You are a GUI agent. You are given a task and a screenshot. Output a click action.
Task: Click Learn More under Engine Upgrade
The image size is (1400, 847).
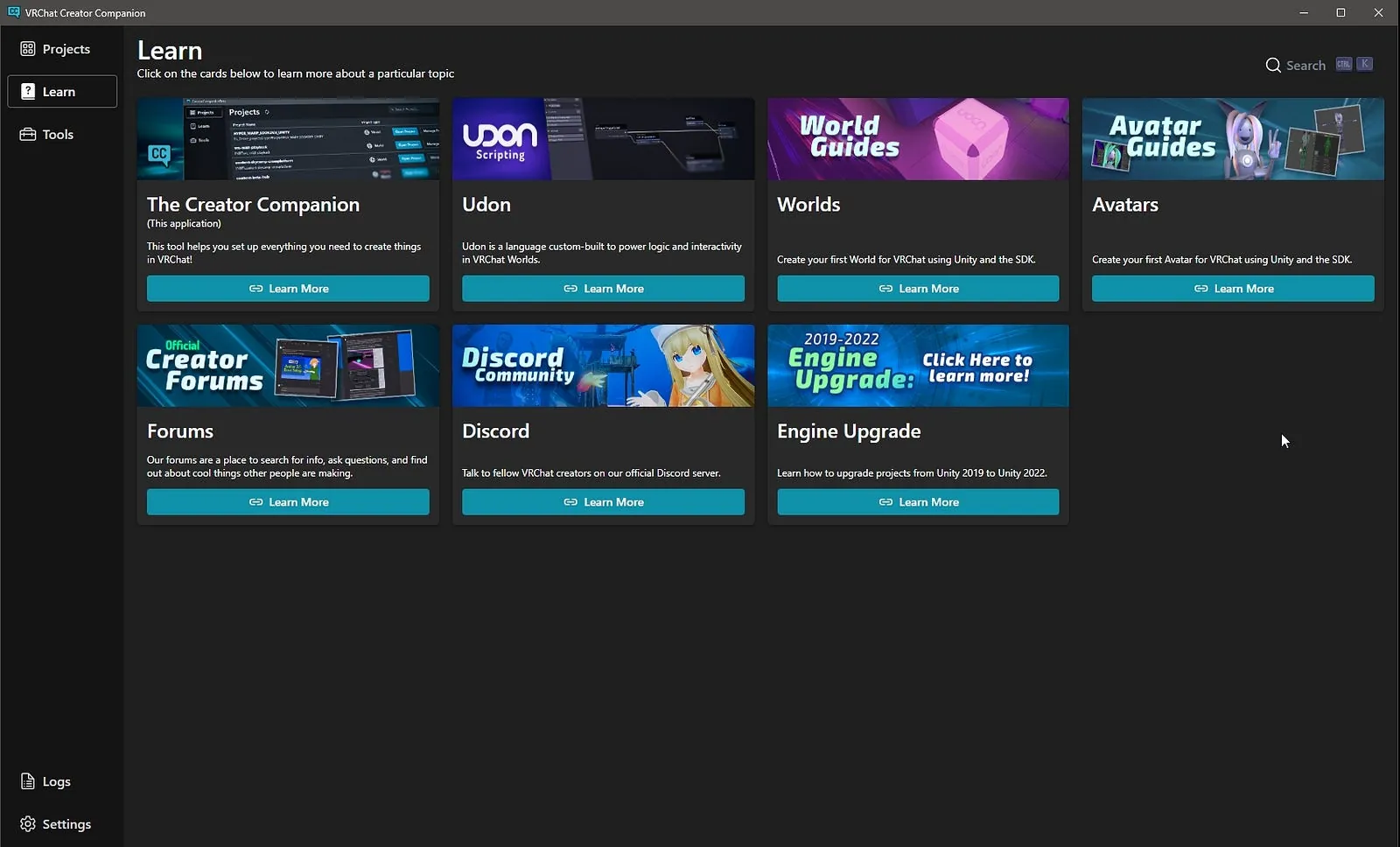click(x=918, y=502)
